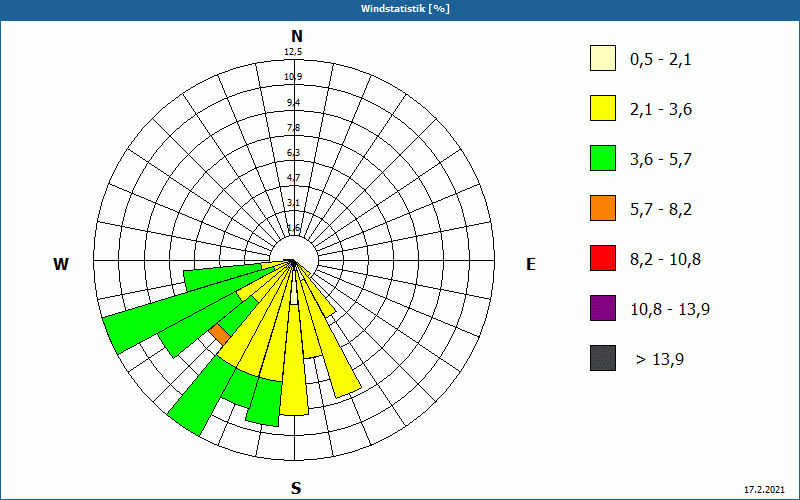Click the 10,9 ring scale value
Image resolution: width=800 pixels, height=500 pixels.
(x=293, y=77)
